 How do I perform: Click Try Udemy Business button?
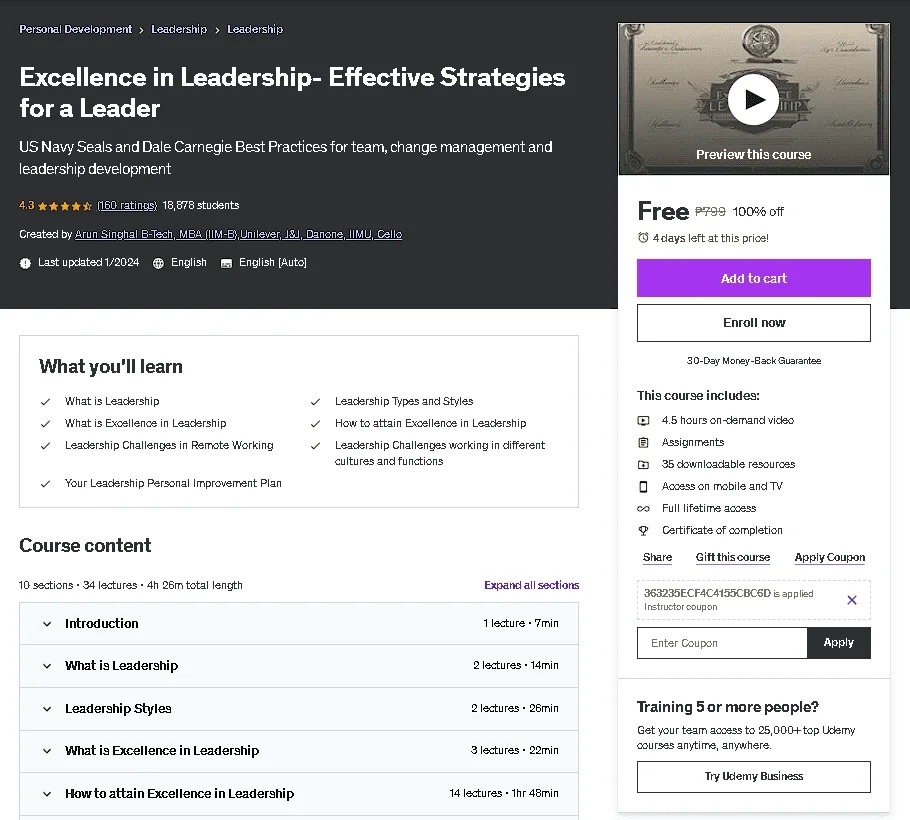[x=753, y=776]
